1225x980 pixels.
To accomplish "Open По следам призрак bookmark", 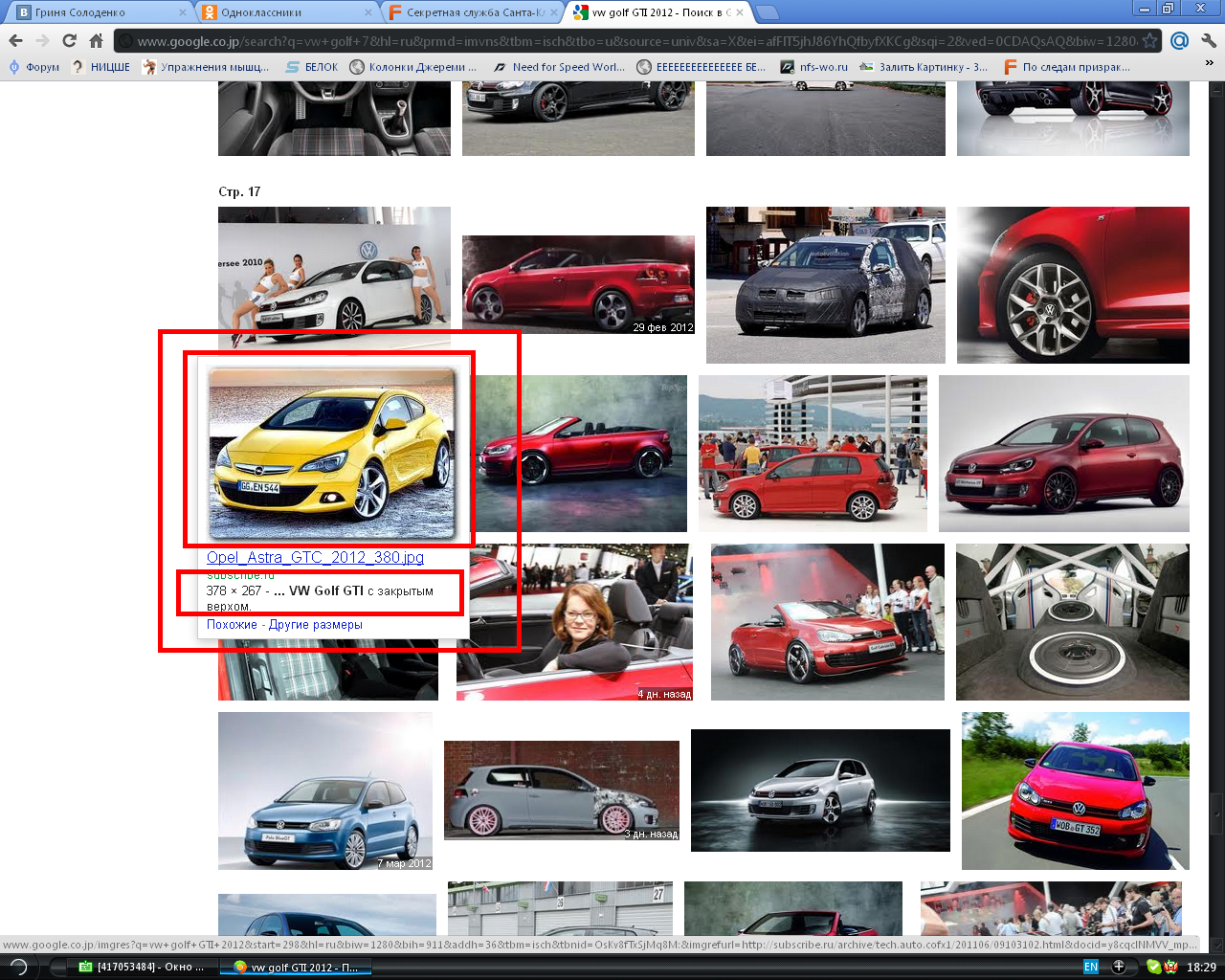I will point(1067,67).
